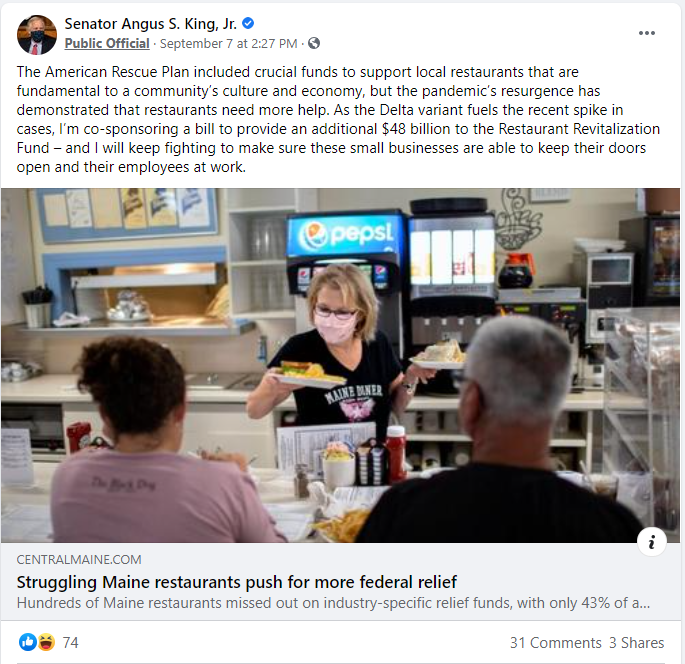Viewport: 685px width, 664px height.
Task: Open the Senator Angus S. King, Jr. page
Action: [150, 24]
